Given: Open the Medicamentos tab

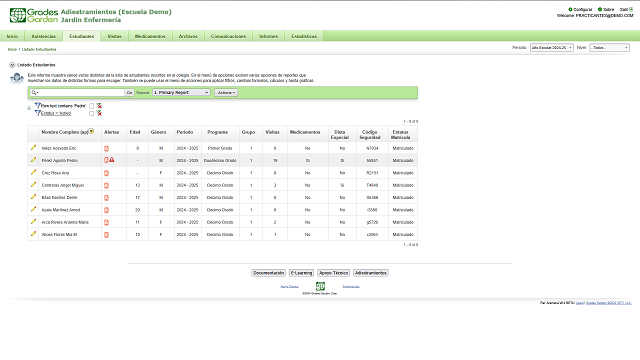Looking at the screenshot, I should 150,36.
